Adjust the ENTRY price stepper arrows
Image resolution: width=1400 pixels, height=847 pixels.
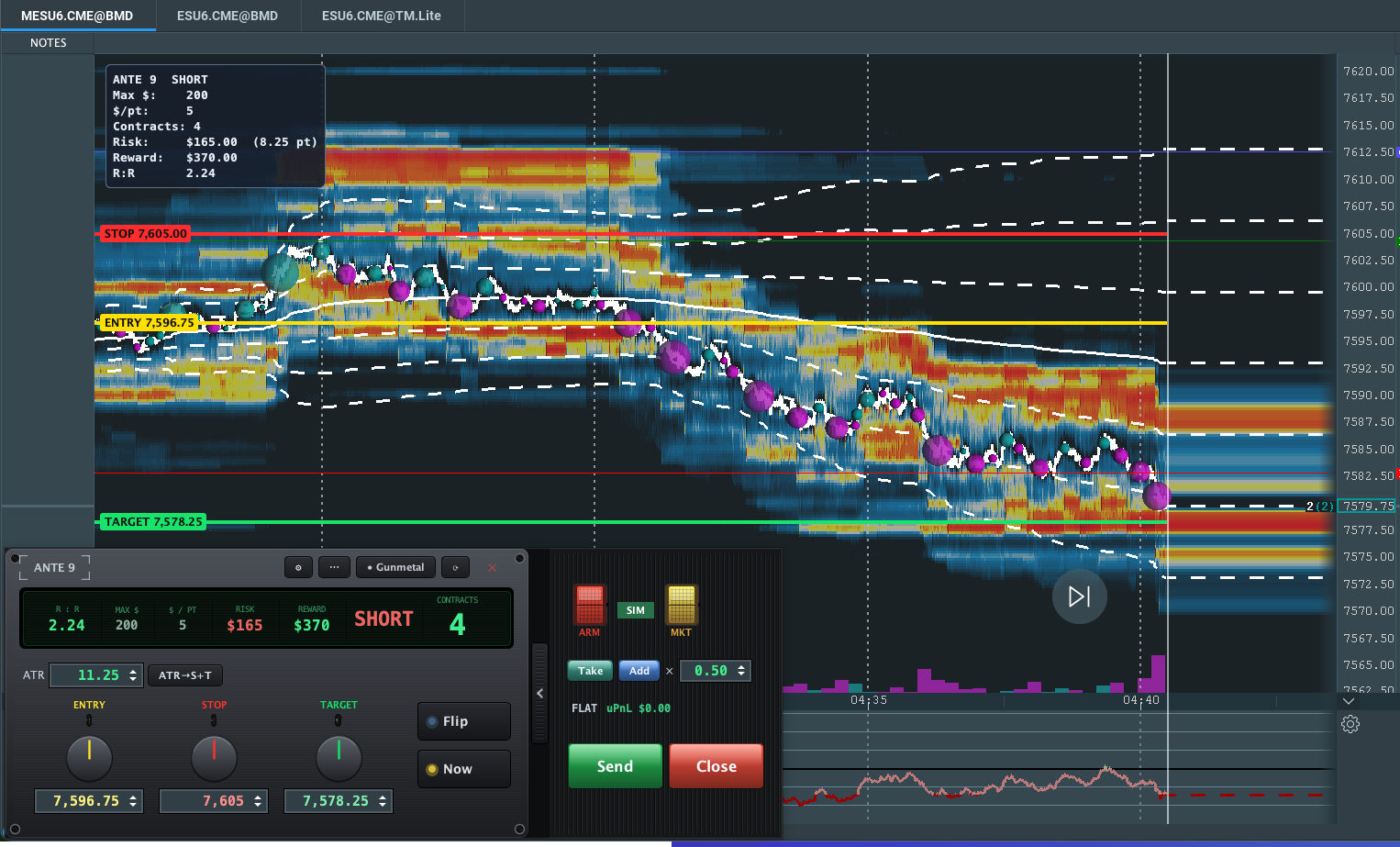coord(133,801)
